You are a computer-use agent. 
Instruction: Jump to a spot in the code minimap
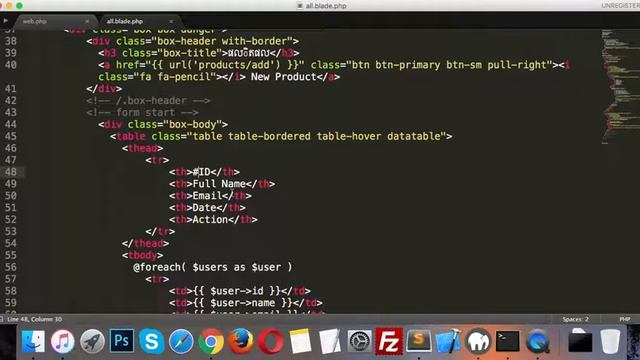coord(620,87)
